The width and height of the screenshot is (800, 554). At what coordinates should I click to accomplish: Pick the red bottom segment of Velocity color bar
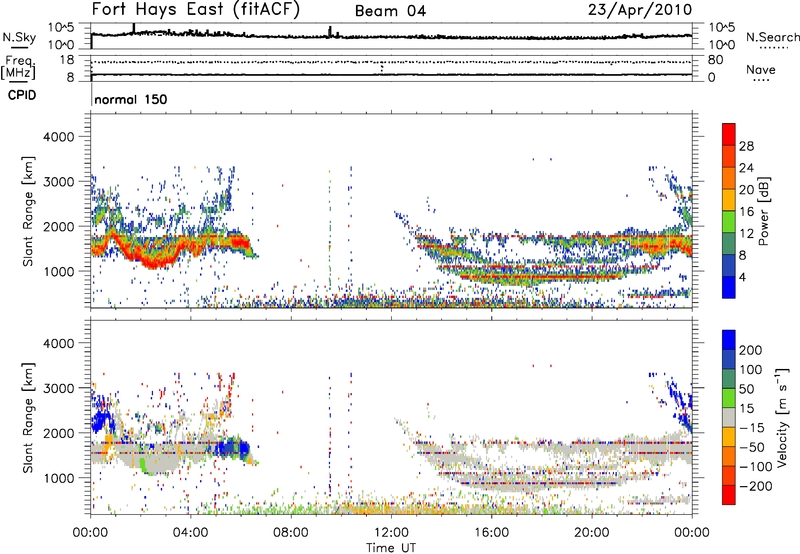click(x=729, y=495)
